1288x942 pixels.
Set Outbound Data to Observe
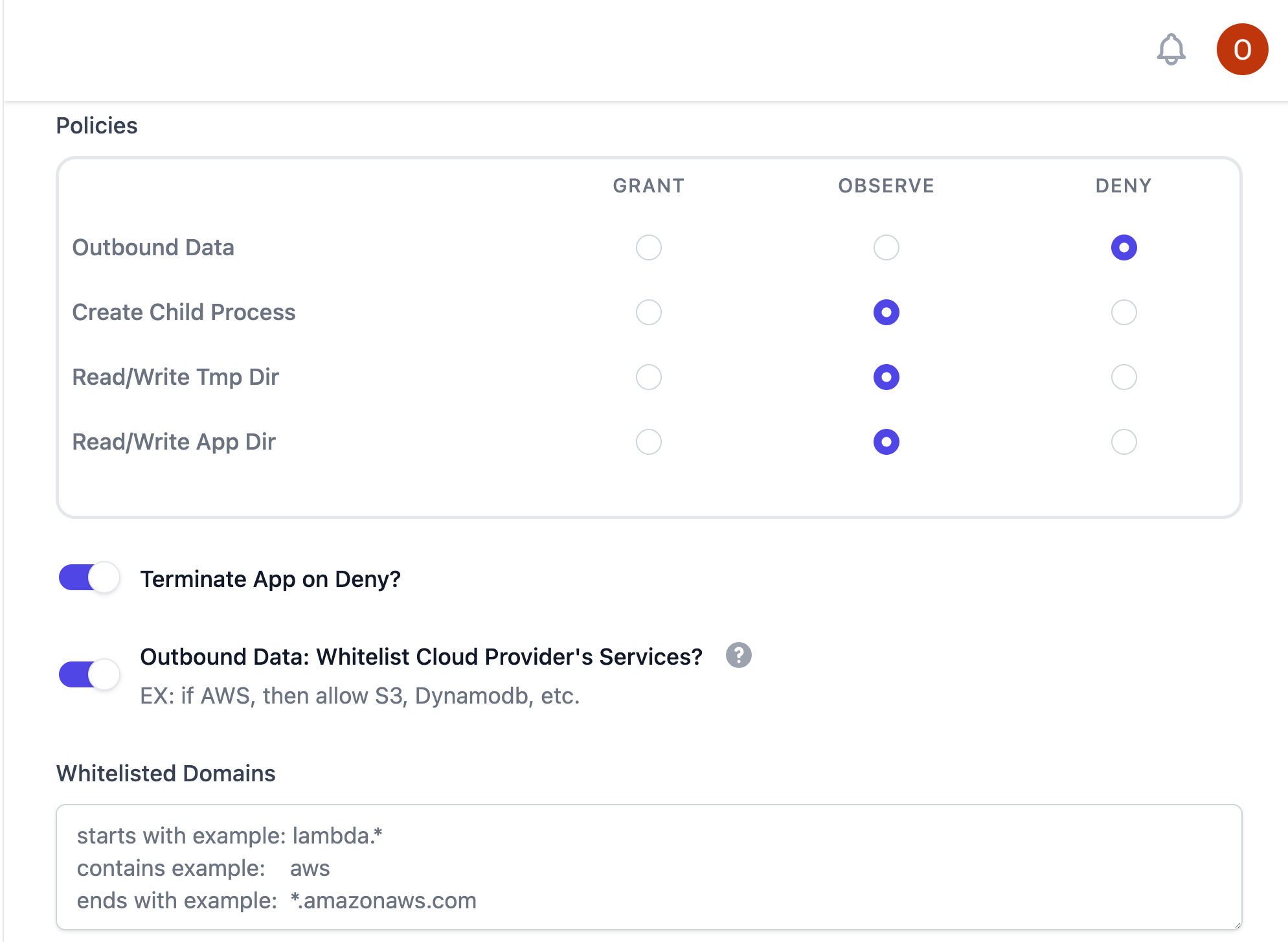click(x=886, y=247)
